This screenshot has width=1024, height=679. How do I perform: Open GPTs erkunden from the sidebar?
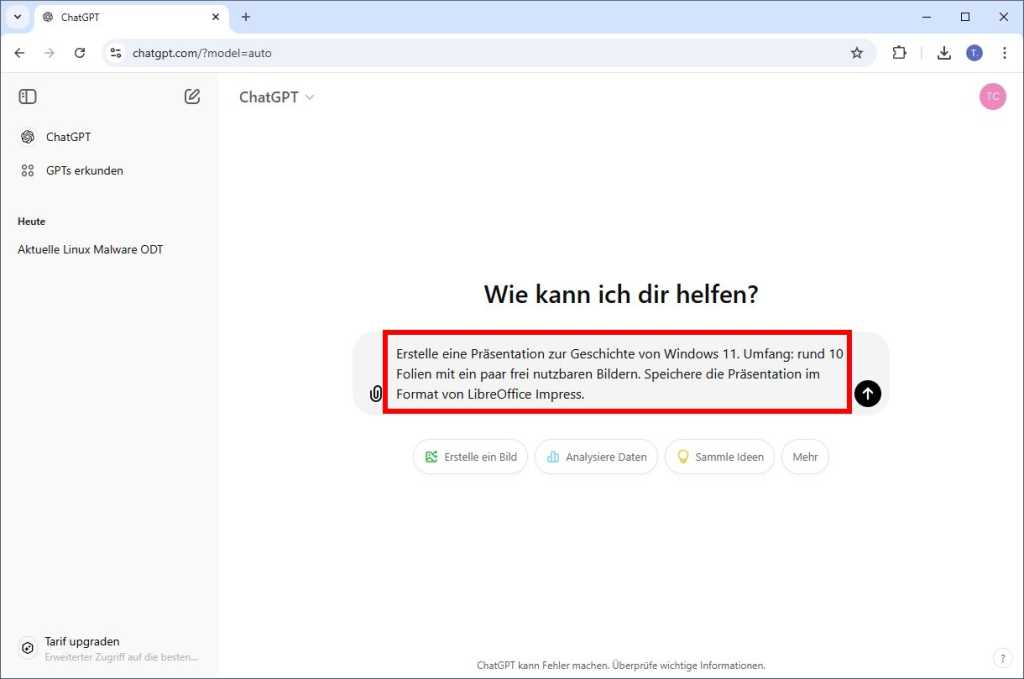tap(84, 170)
